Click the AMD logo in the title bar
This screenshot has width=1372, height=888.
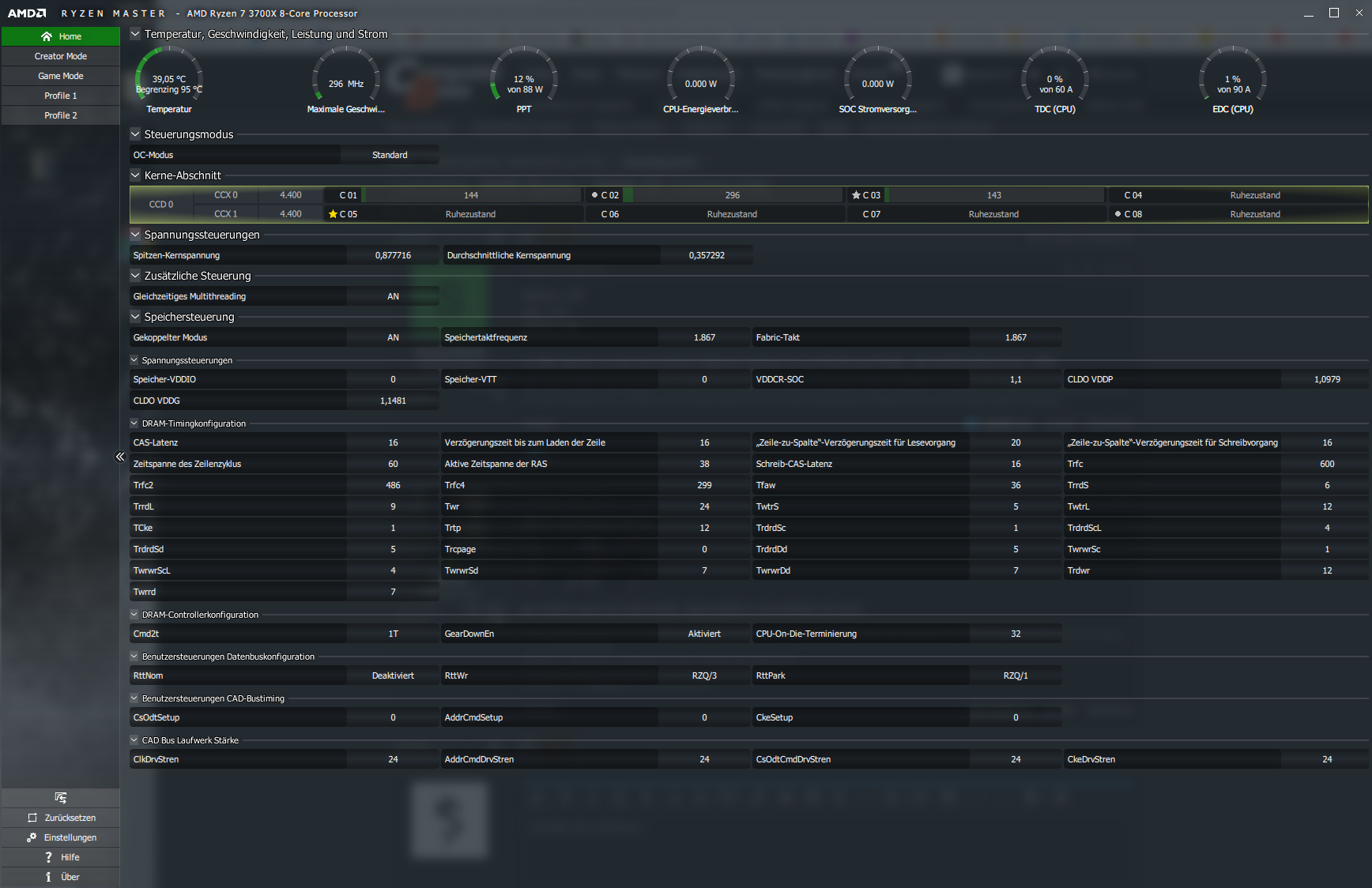tap(27, 13)
